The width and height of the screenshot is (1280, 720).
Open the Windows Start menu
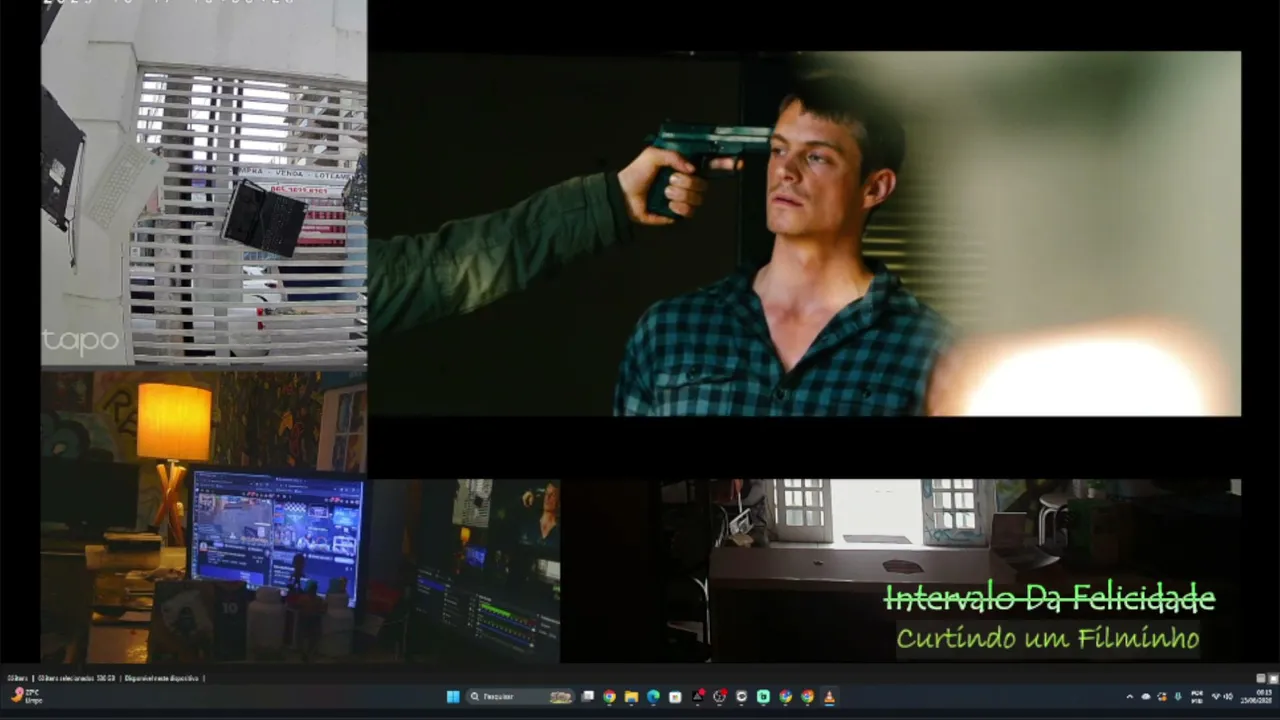tap(452, 697)
